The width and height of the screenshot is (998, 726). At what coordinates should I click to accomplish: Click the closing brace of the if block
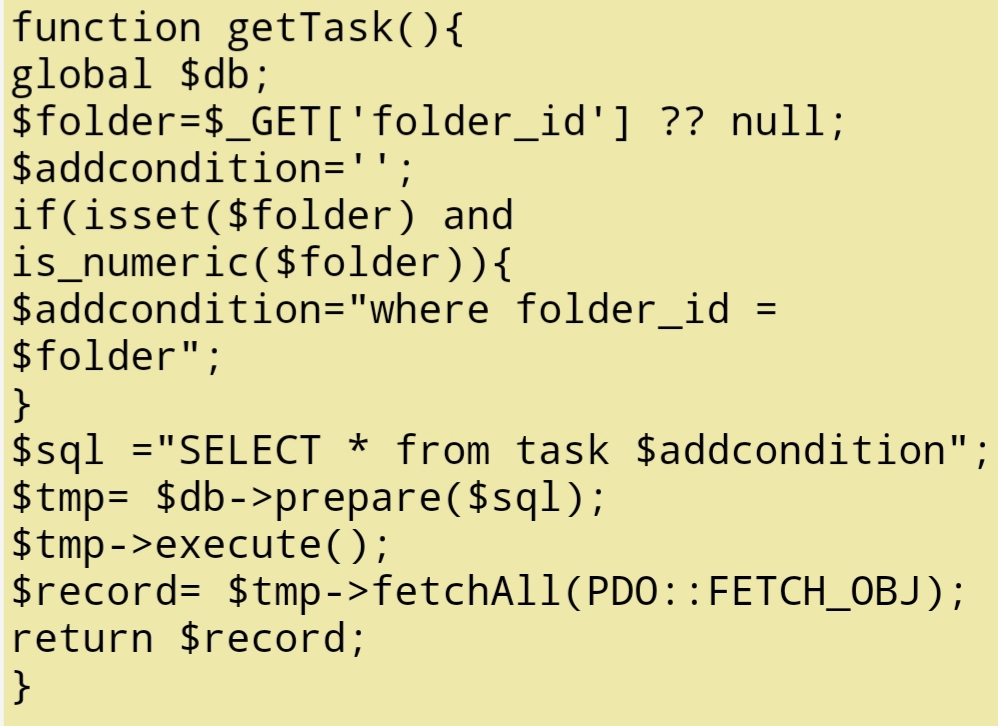click(x=22, y=404)
